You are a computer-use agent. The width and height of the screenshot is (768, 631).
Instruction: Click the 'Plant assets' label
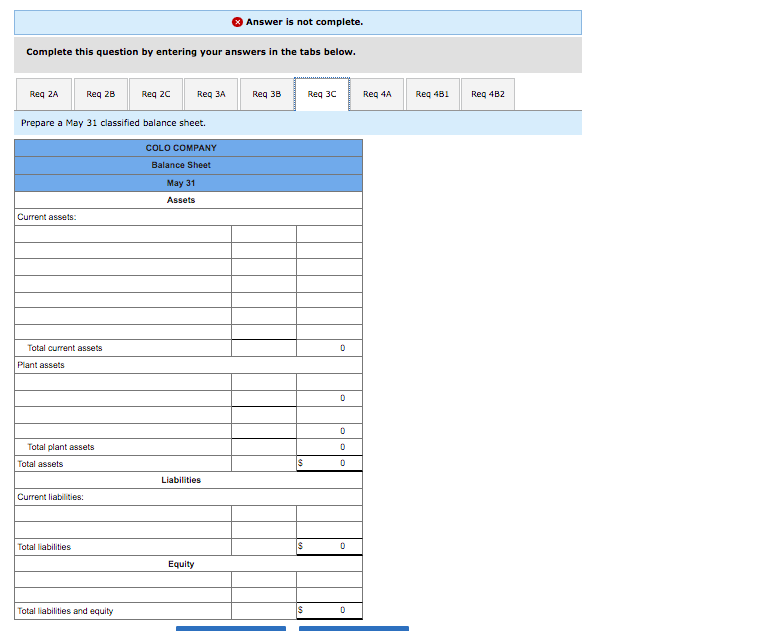tap(41, 365)
